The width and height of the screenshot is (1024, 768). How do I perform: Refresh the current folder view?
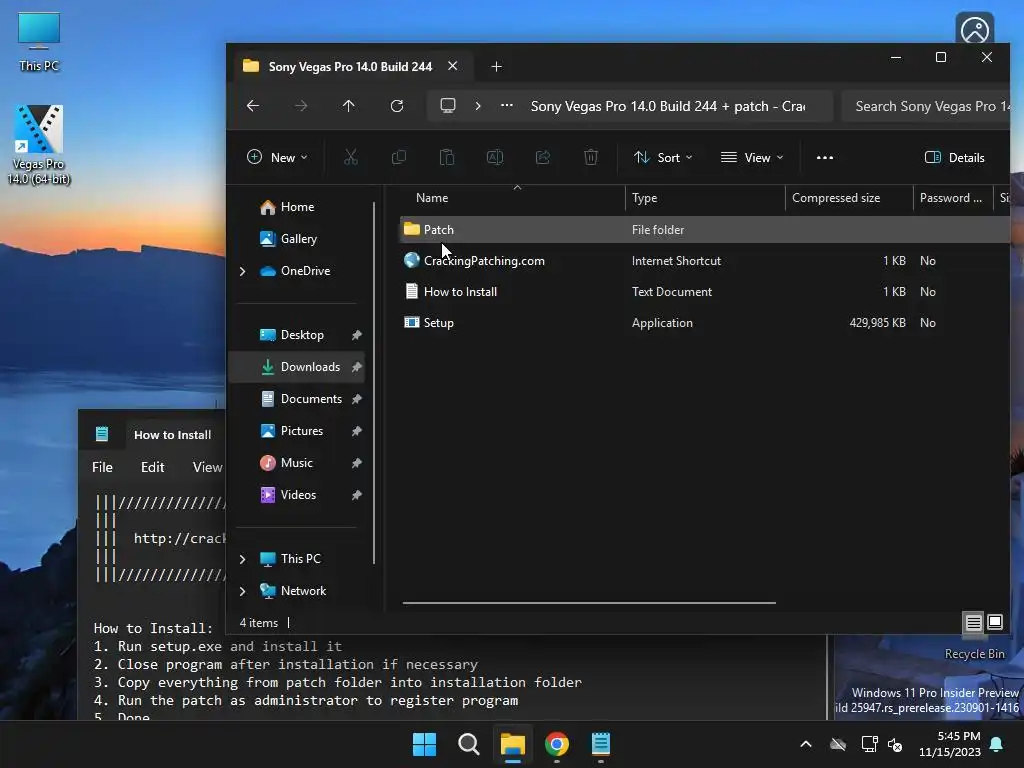[397, 106]
